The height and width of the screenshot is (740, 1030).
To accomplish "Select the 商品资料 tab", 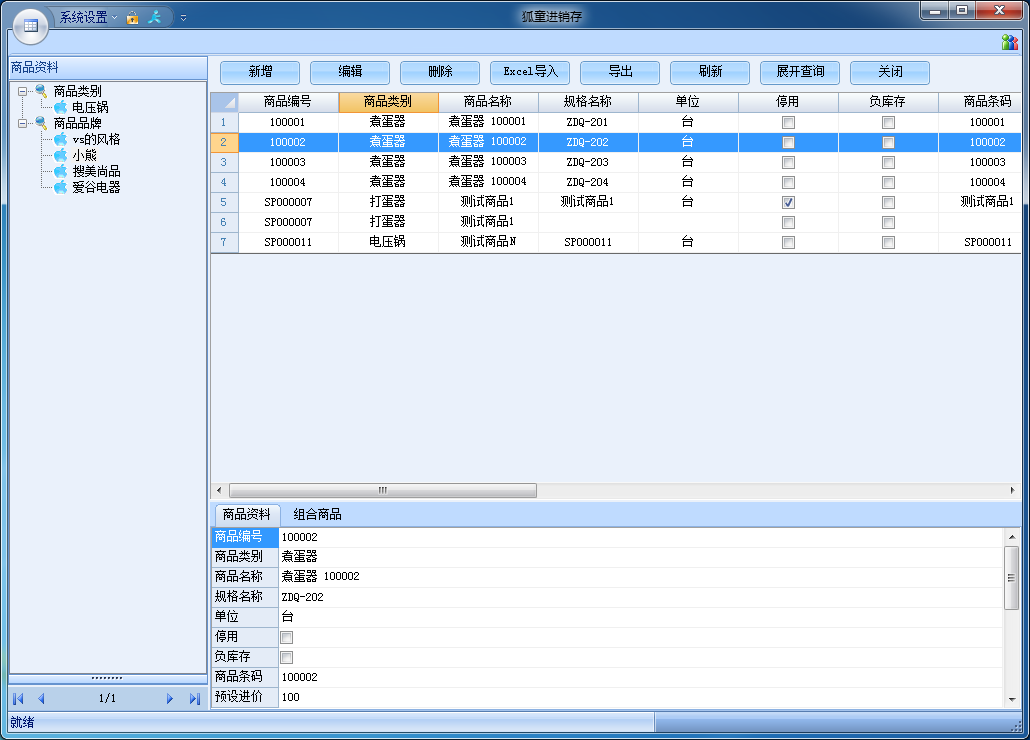I will (246, 514).
